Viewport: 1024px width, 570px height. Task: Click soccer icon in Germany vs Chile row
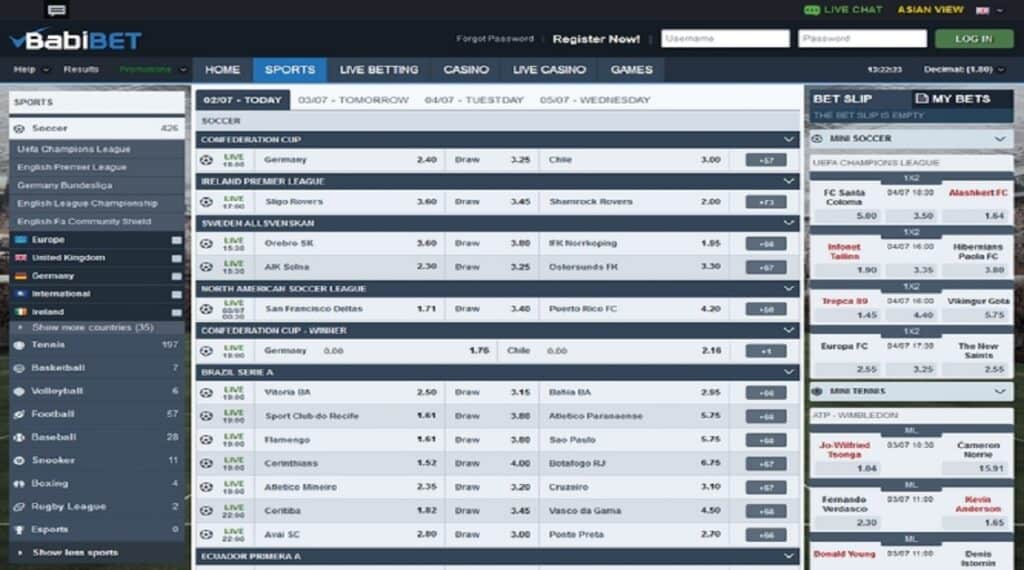pyautogui.click(x=206, y=160)
